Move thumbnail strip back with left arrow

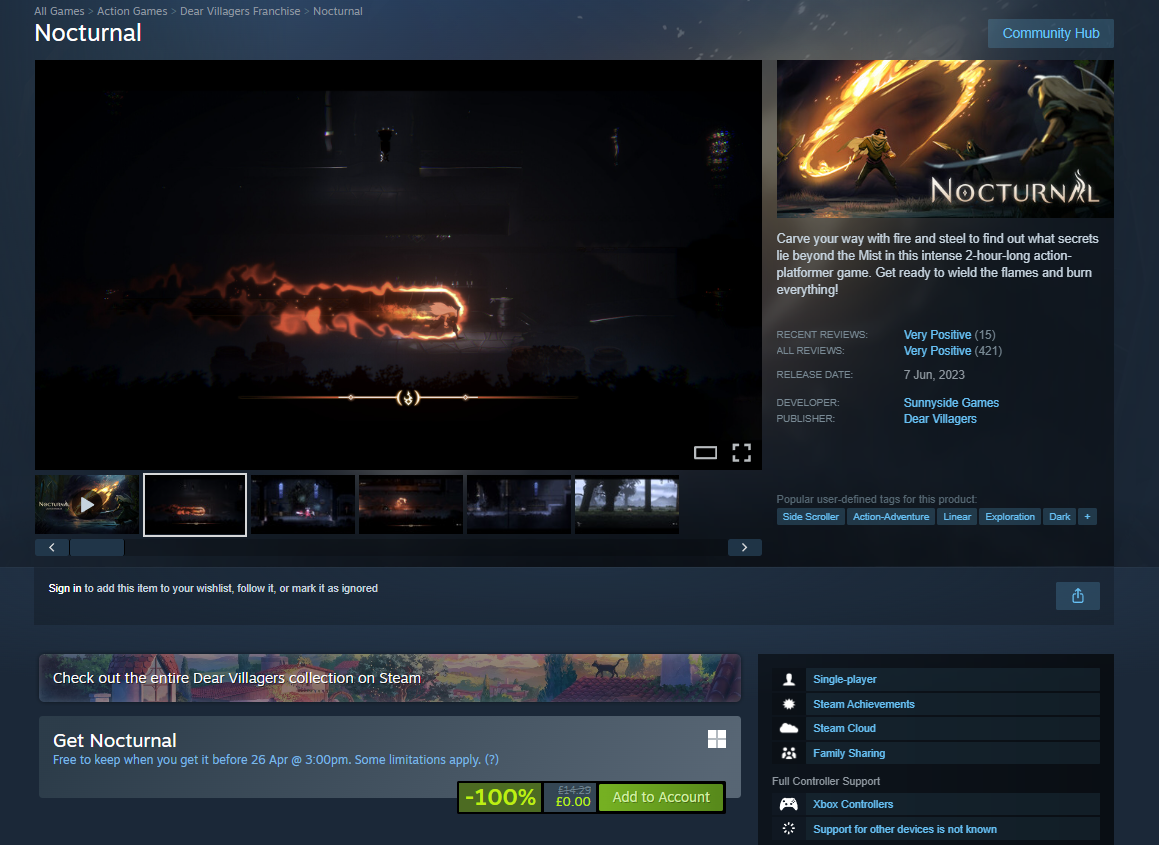[52, 547]
